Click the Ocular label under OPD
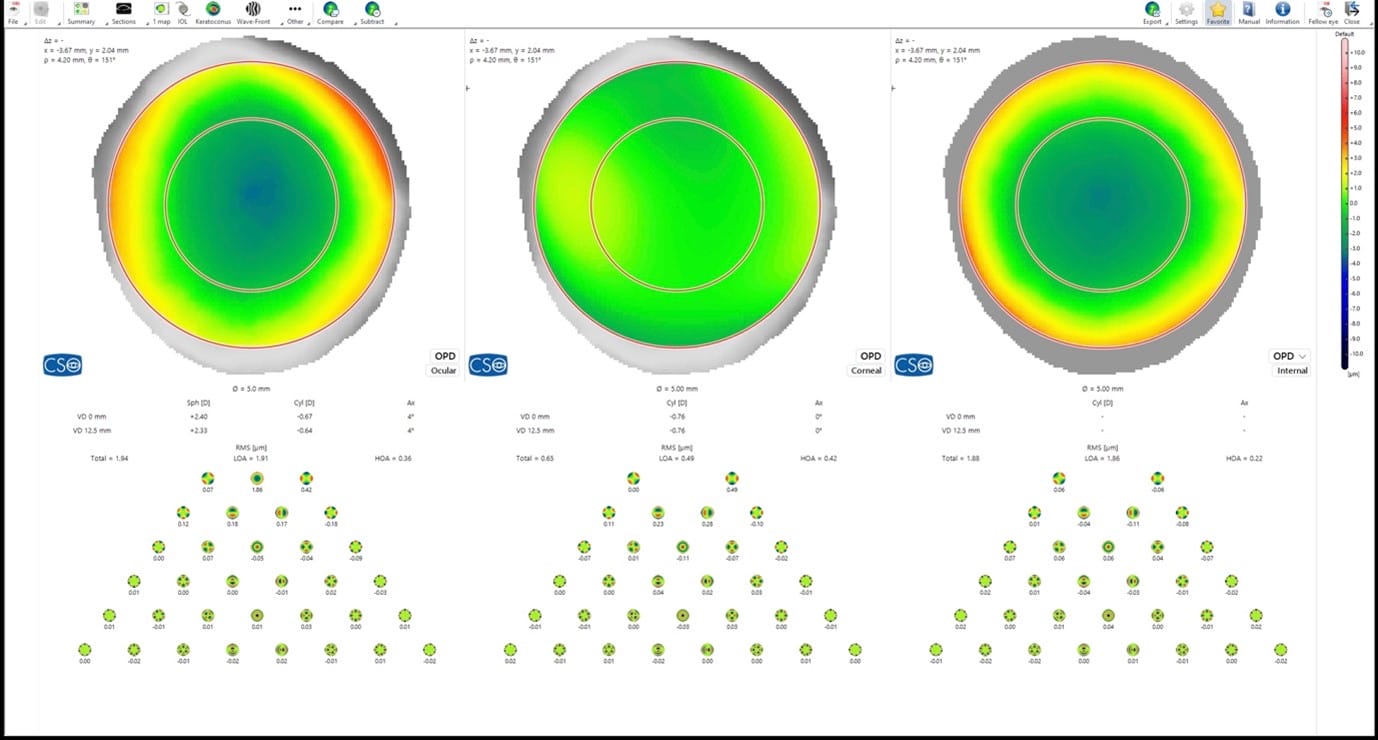Viewport: 1378px width, 740px height. click(443, 371)
